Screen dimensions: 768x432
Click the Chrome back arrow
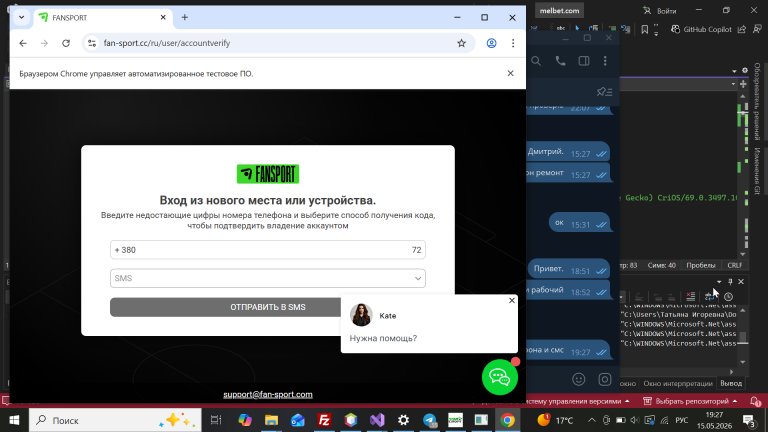tap(23, 43)
